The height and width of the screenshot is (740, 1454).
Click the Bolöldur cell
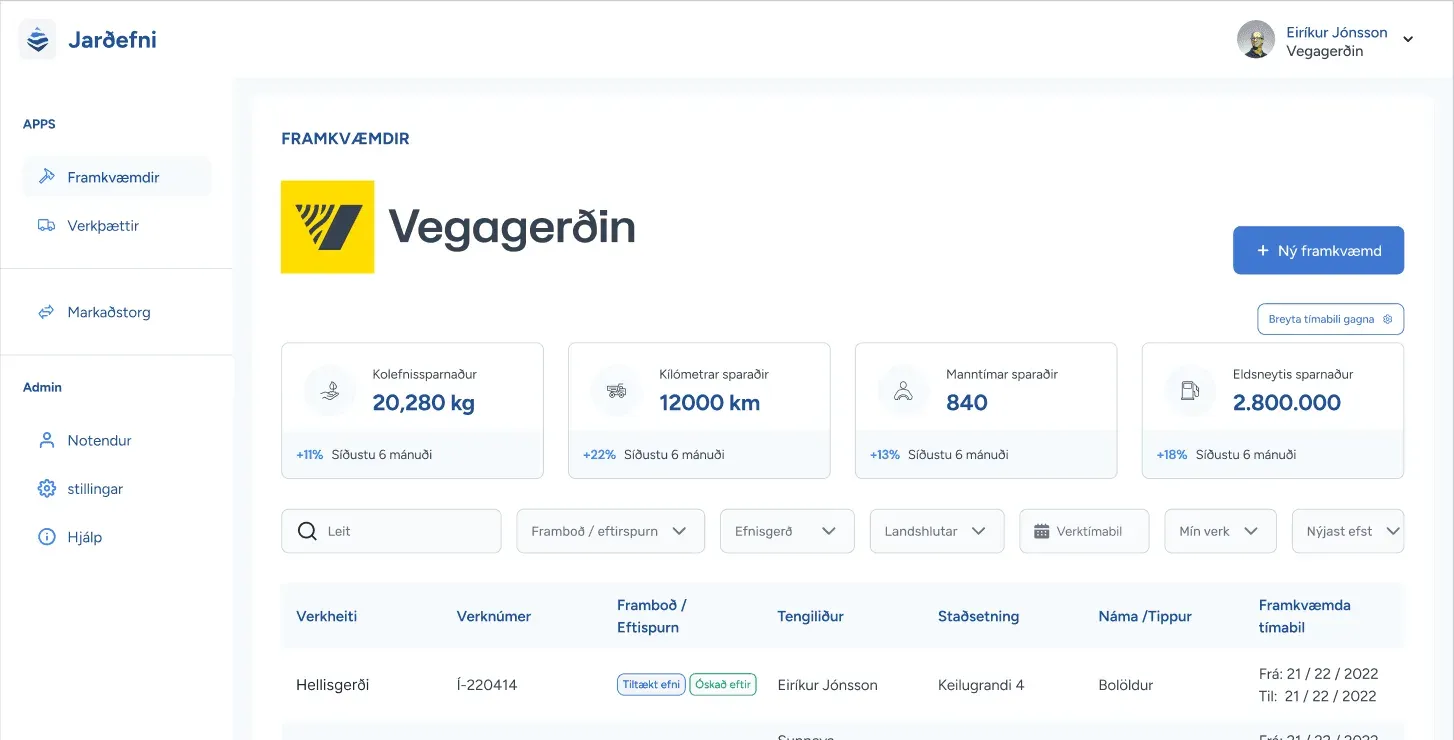point(1126,685)
